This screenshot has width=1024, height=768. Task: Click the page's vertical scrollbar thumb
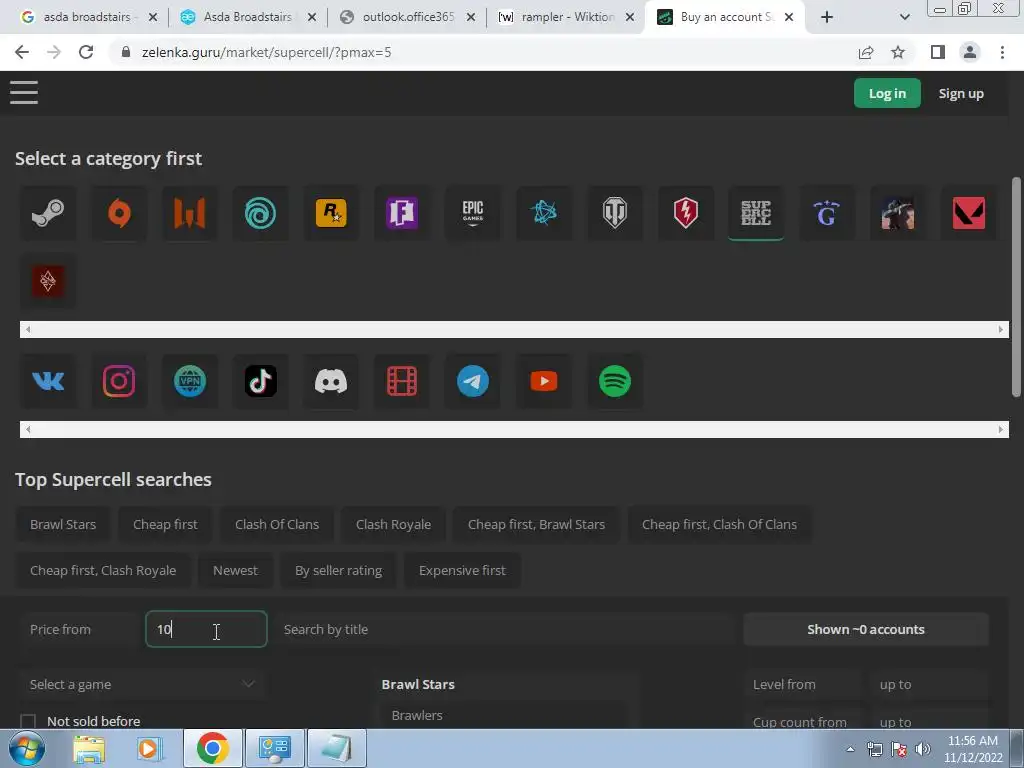click(x=1016, y=286)
